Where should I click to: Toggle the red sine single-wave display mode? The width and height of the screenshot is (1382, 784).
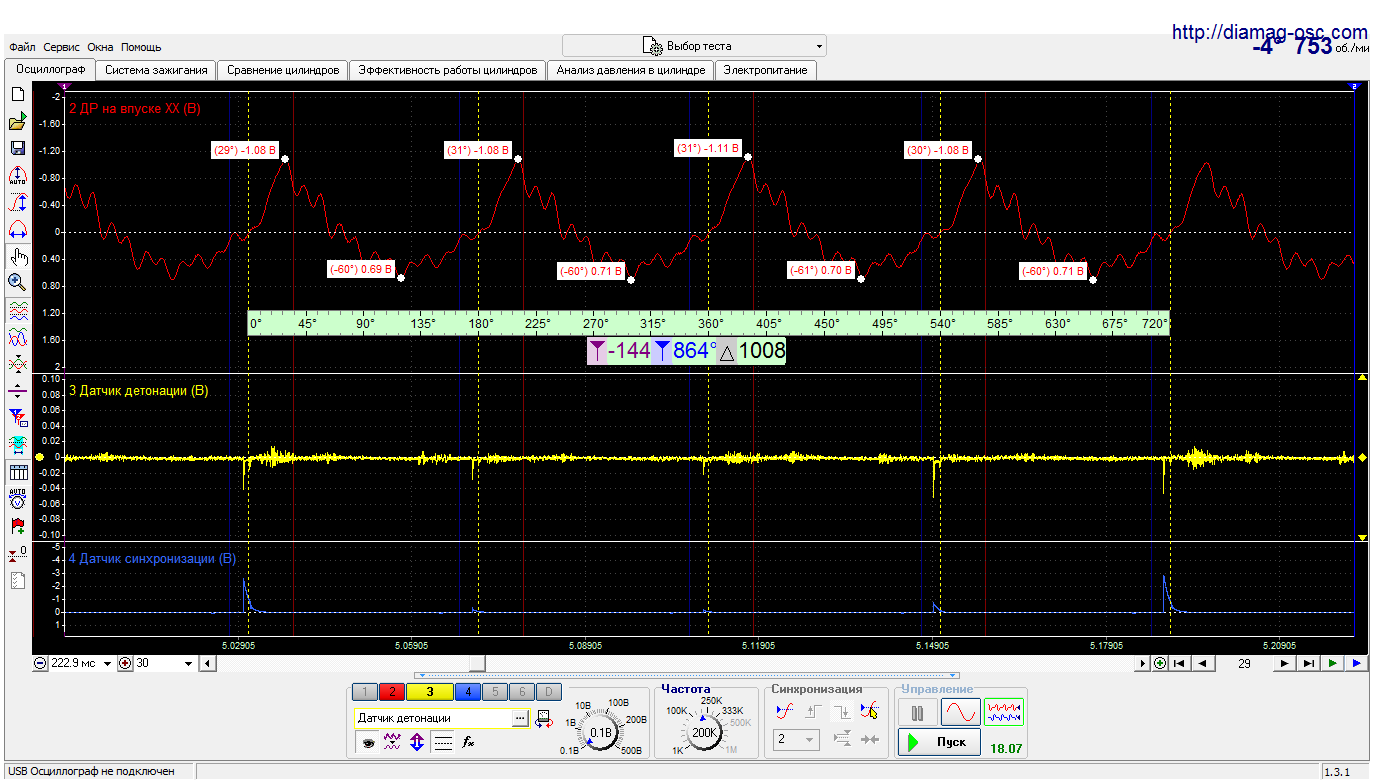coord(960,712)
